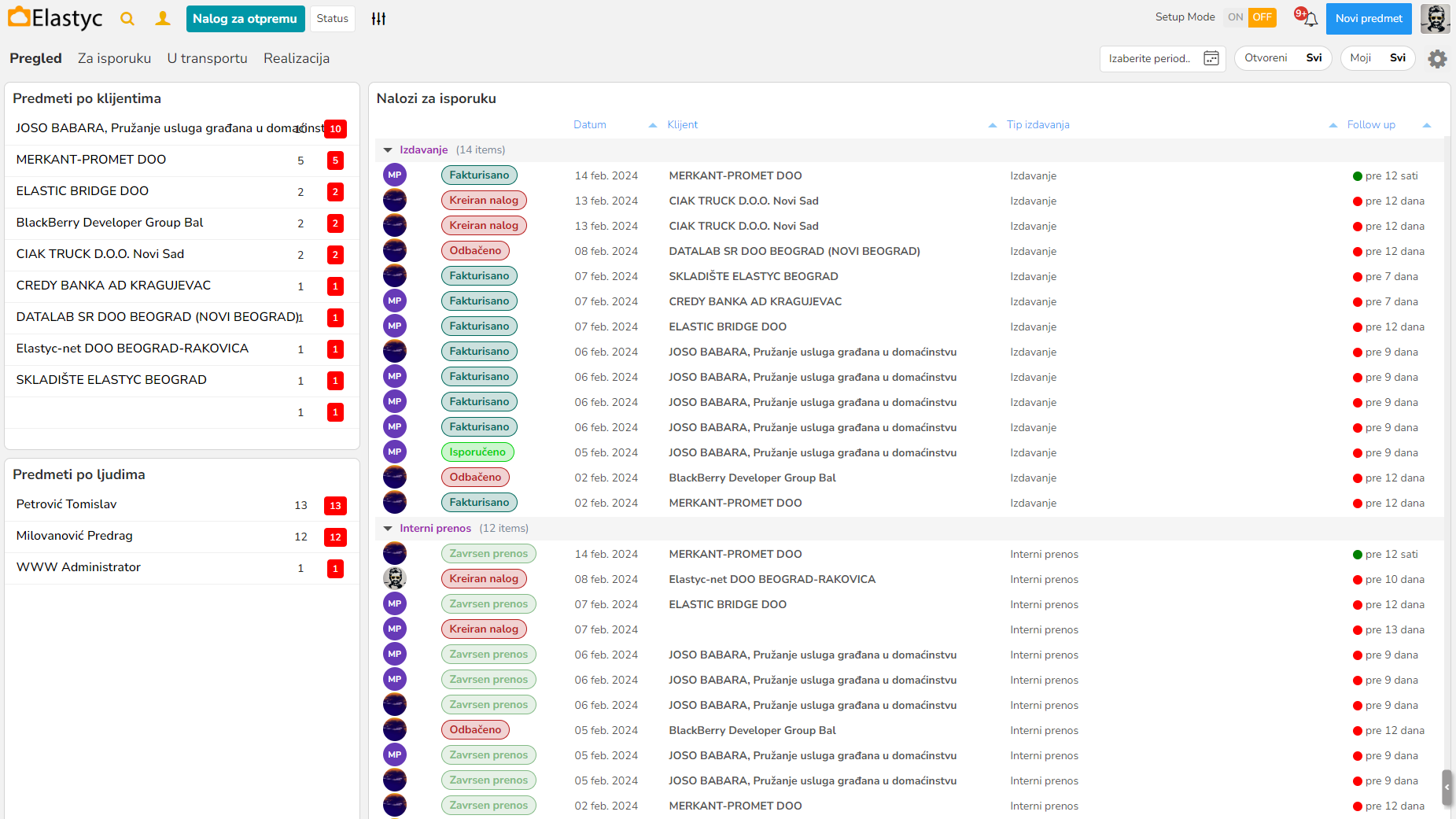The image size is (1456, 819).
Task: Click Odbačeno badge in 05 feb BlackBerry row
Action: pos(475,730)
